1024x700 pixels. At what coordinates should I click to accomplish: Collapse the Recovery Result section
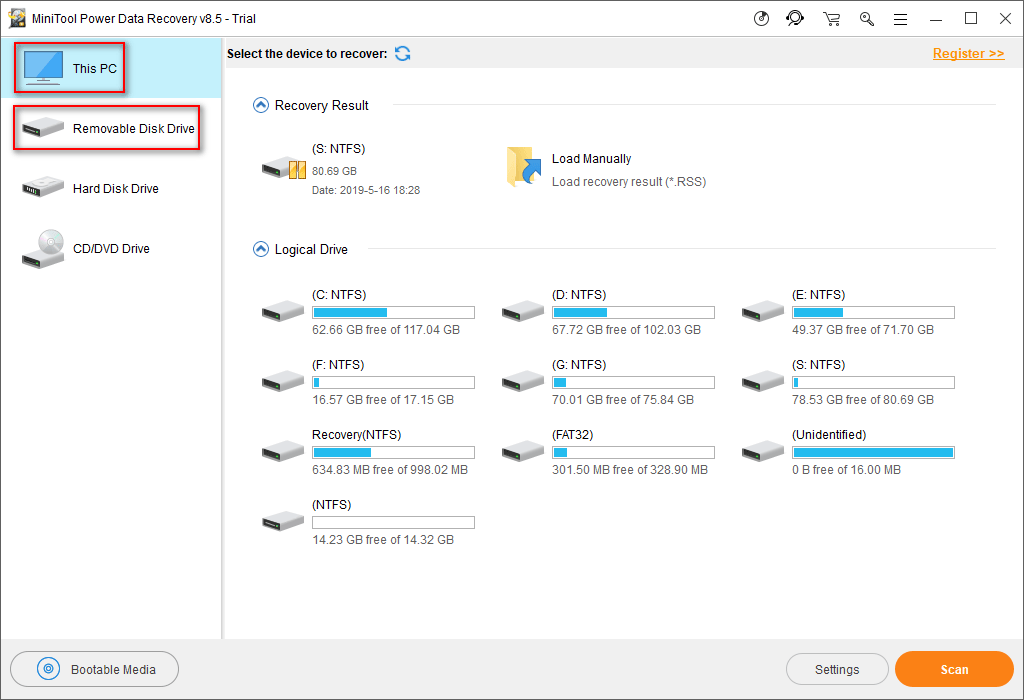[x=259, y=105]
